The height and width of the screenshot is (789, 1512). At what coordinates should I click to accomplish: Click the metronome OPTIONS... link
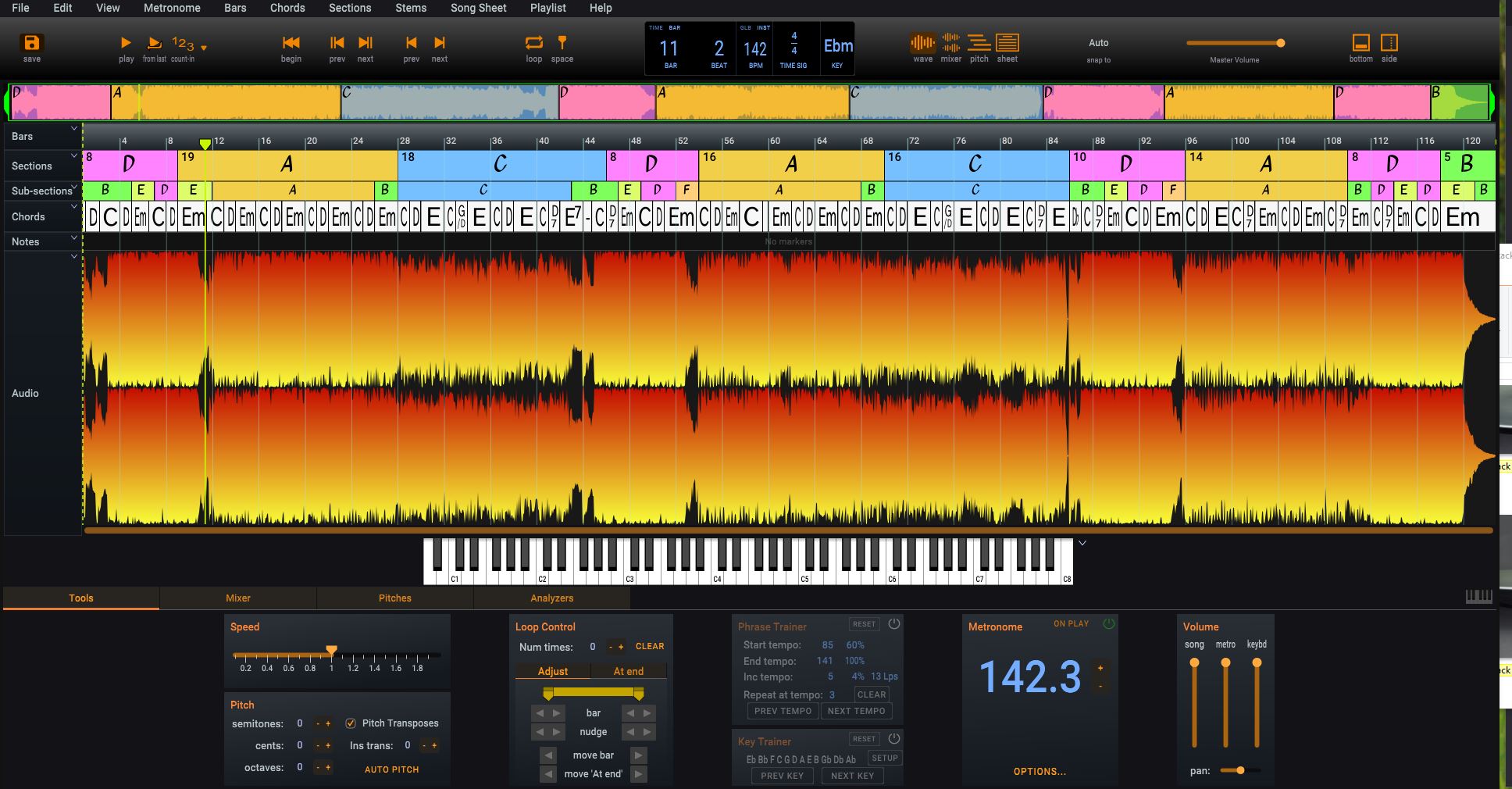tap(1039, 772)
